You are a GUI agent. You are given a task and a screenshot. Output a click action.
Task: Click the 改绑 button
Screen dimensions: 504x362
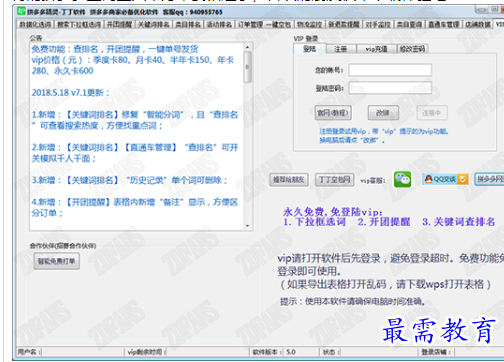tap(383, 113)
